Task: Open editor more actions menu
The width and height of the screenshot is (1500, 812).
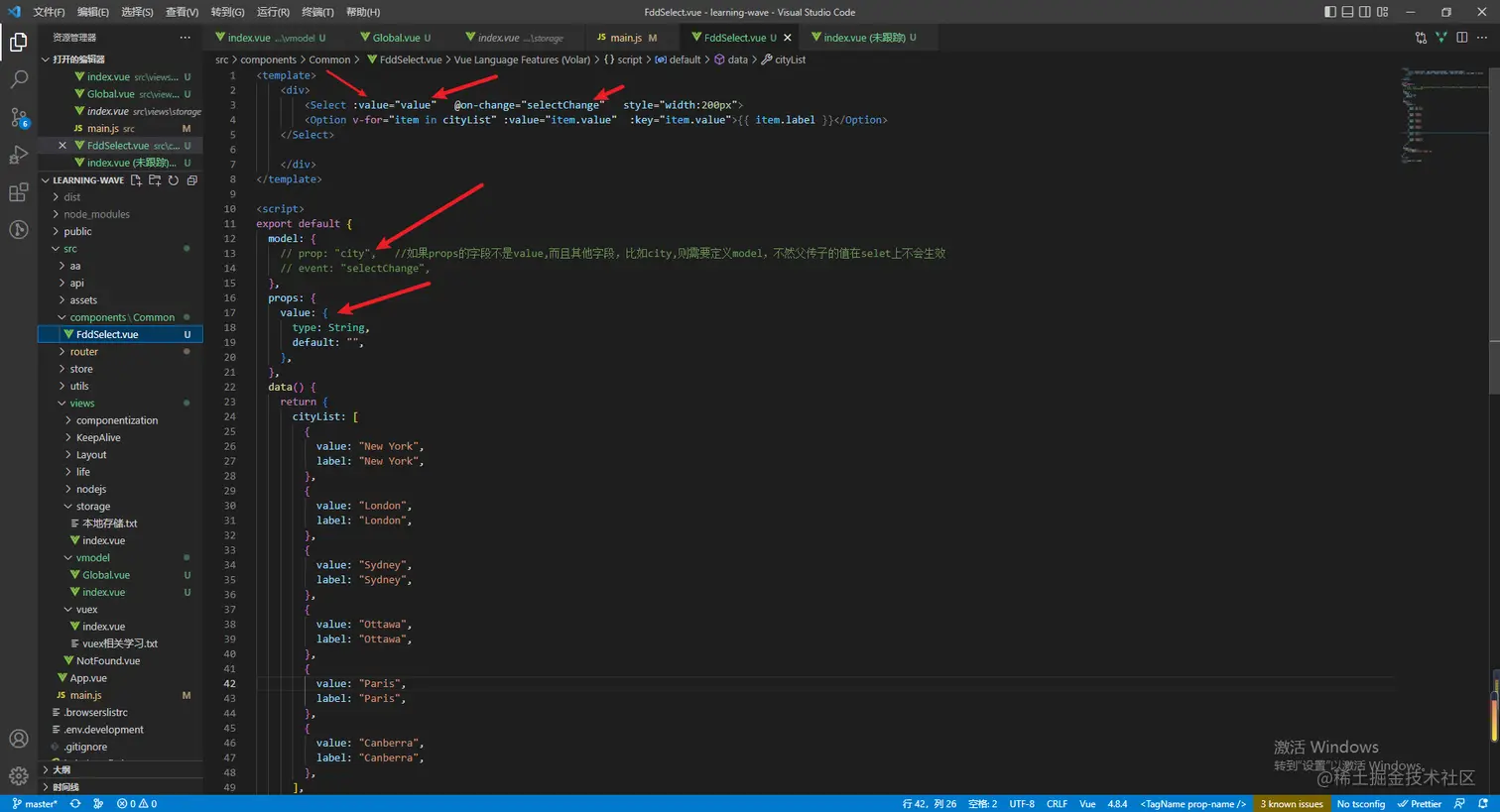Action: tap(1483, 38)
